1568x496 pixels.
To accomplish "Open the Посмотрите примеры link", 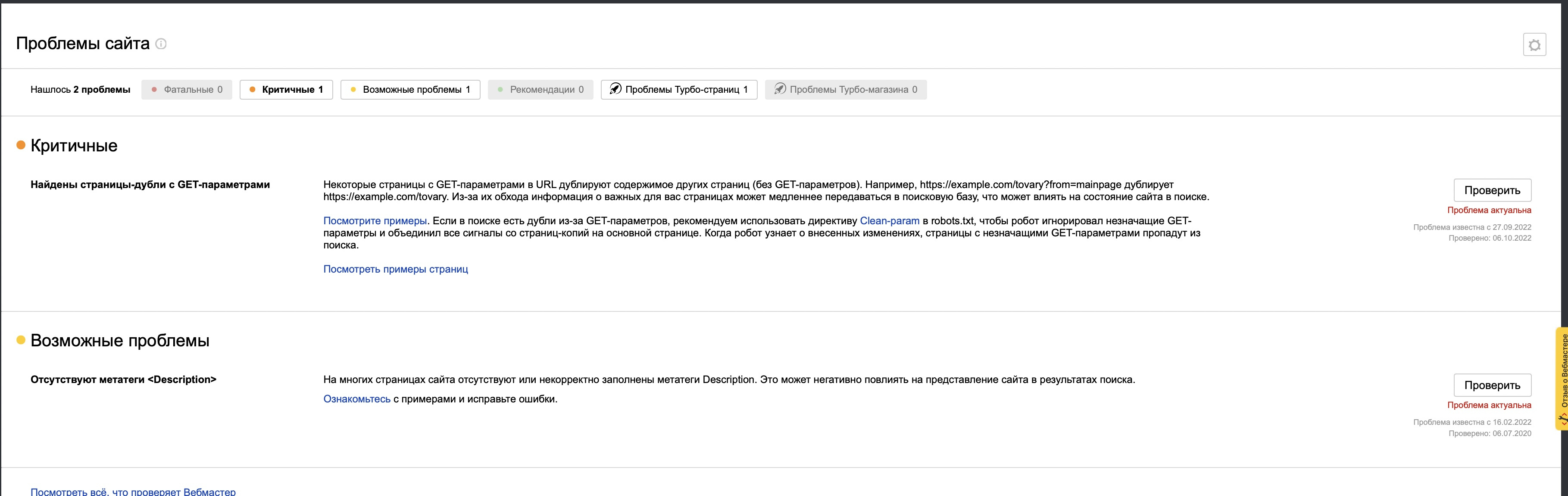I will coord(375,220).
